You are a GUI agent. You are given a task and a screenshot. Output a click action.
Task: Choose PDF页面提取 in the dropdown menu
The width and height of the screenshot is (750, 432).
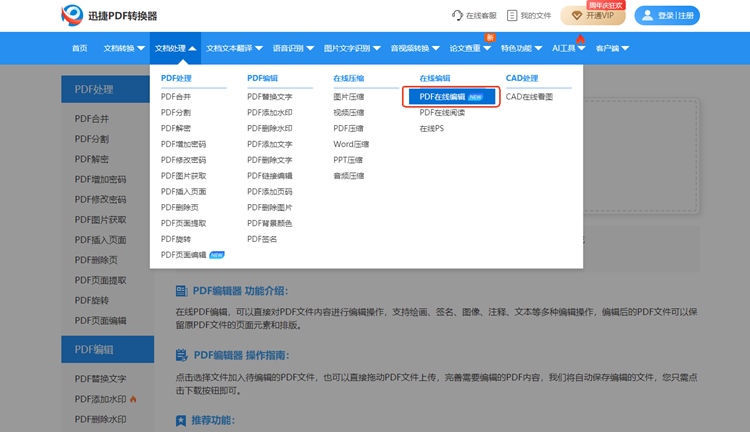click(183, 223)
